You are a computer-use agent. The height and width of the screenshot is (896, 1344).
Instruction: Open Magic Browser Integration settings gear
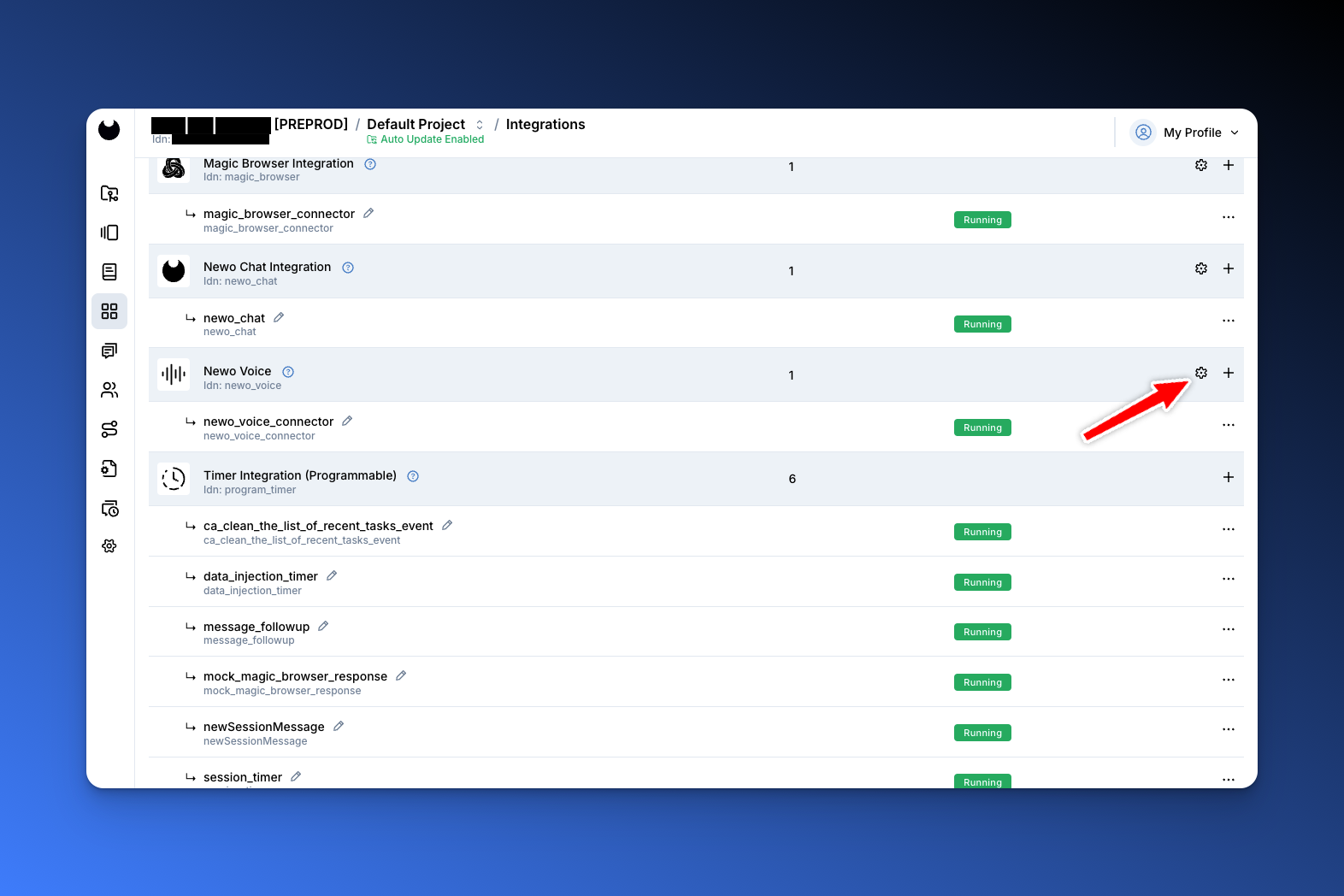coord(1201,165)
